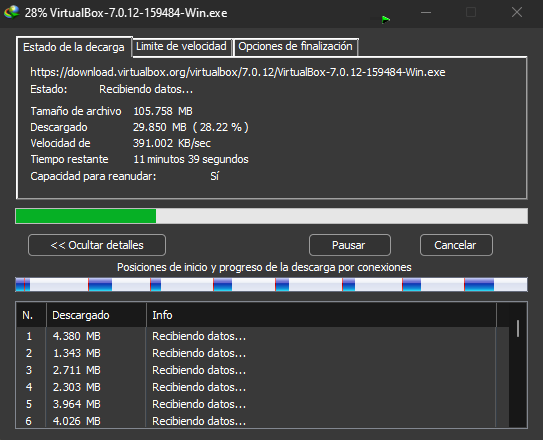Switch to Estado de la decarga tab
This screenshot has height=440, width=543.
[74, 47]
